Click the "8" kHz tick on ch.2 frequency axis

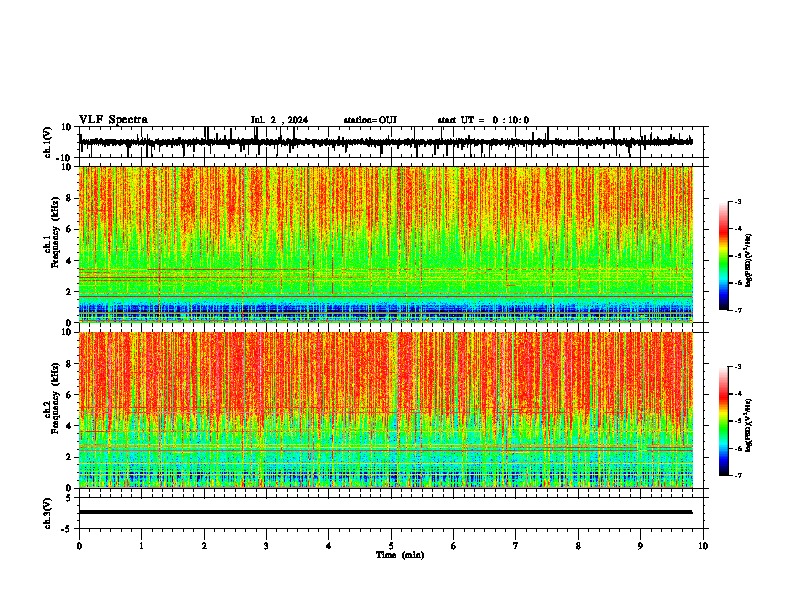(69, 364)
